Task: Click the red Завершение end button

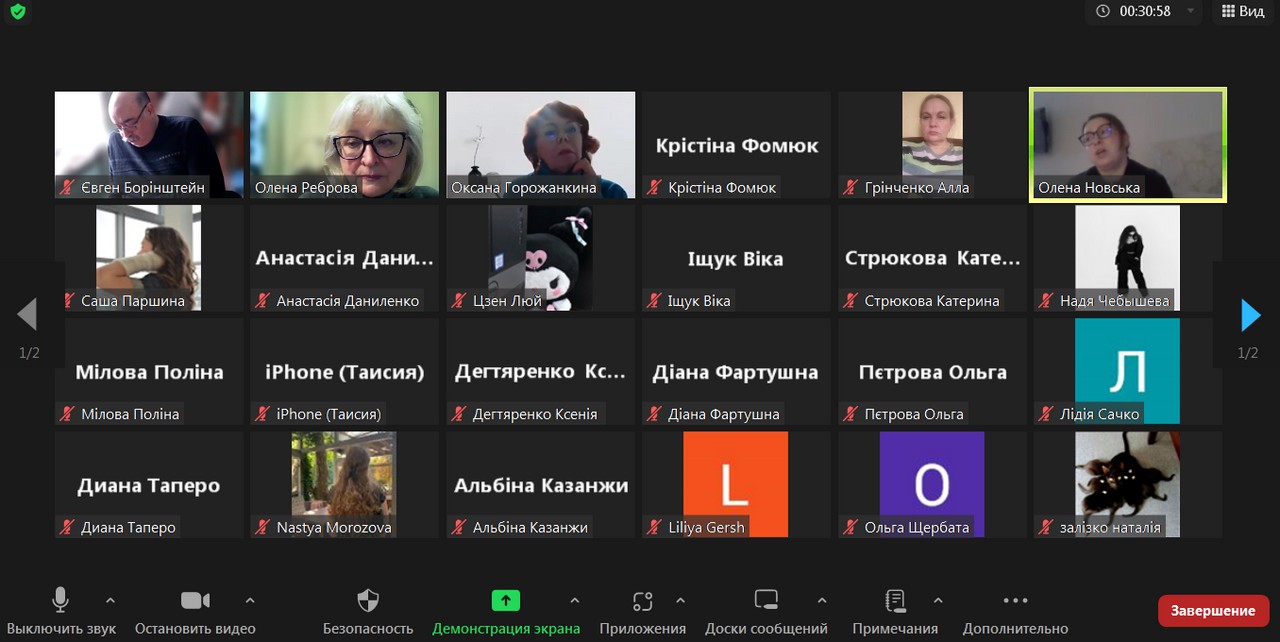Action: [1212, 610]
